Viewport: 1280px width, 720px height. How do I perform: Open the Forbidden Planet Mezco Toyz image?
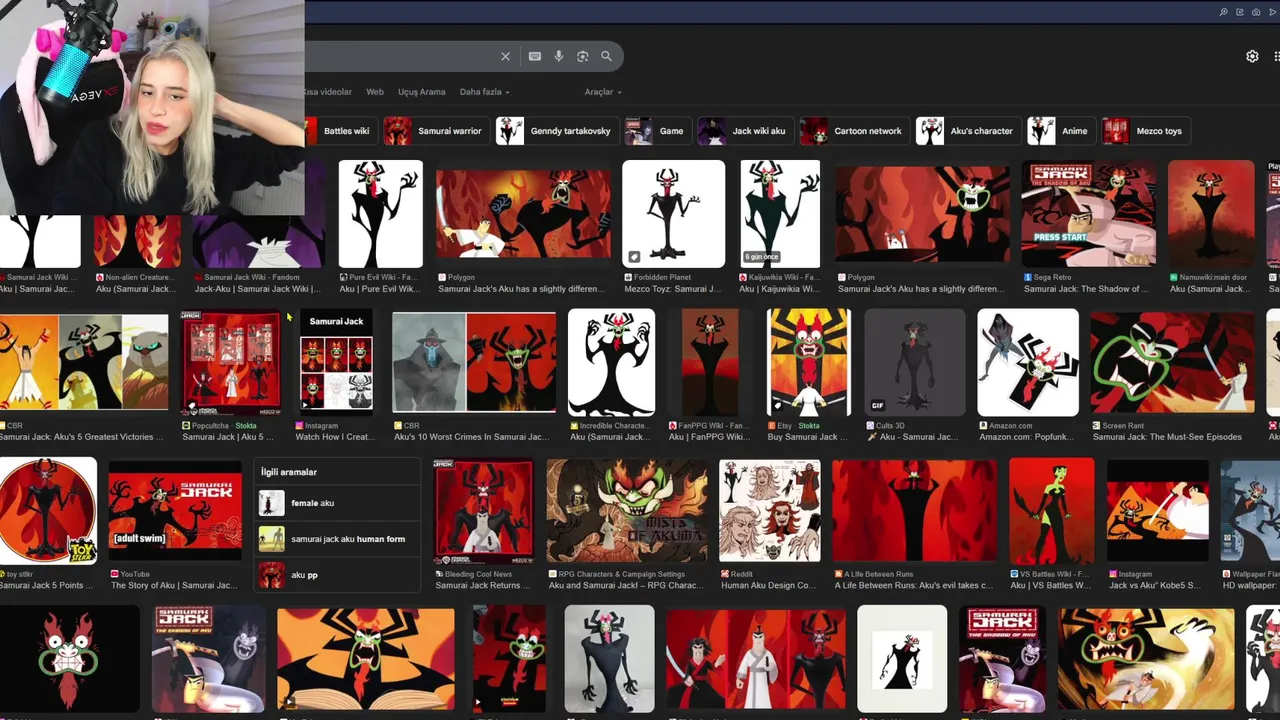point(673,214)
